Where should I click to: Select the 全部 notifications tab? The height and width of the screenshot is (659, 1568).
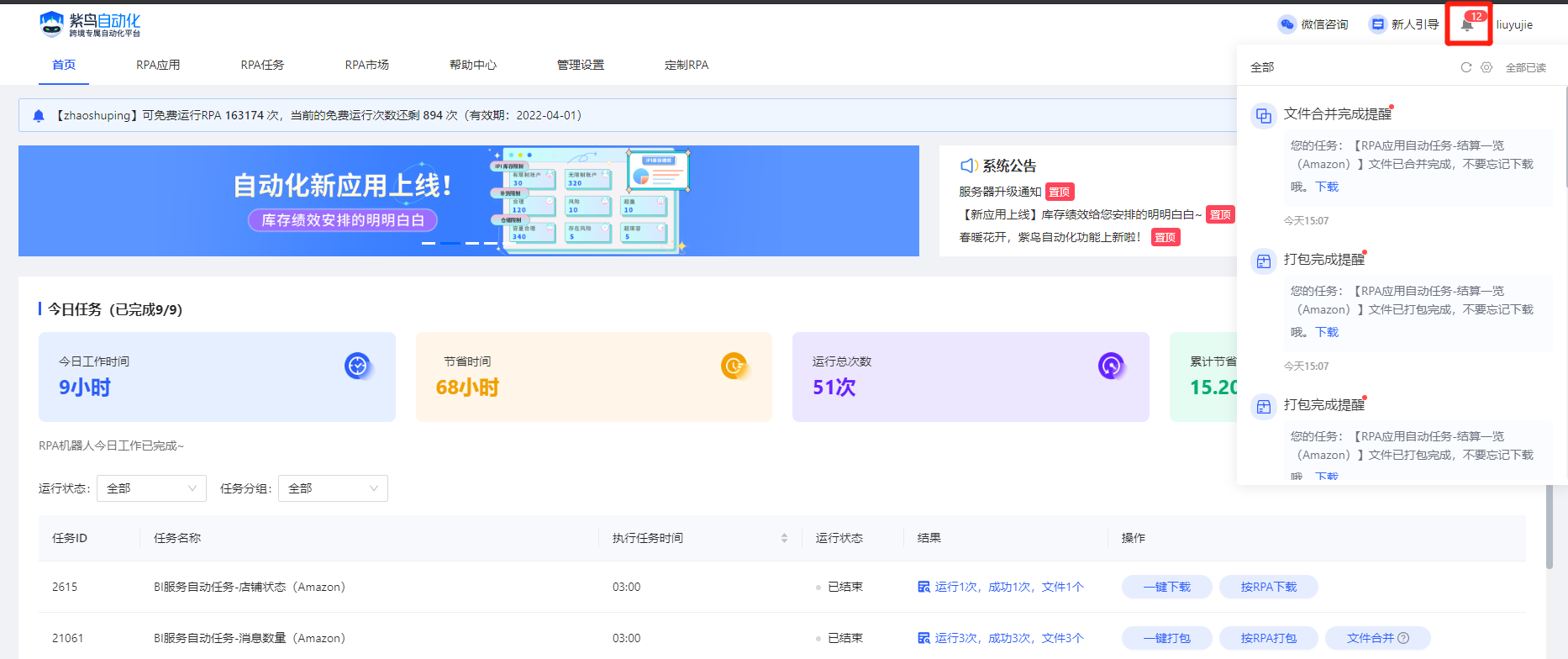1262,67
